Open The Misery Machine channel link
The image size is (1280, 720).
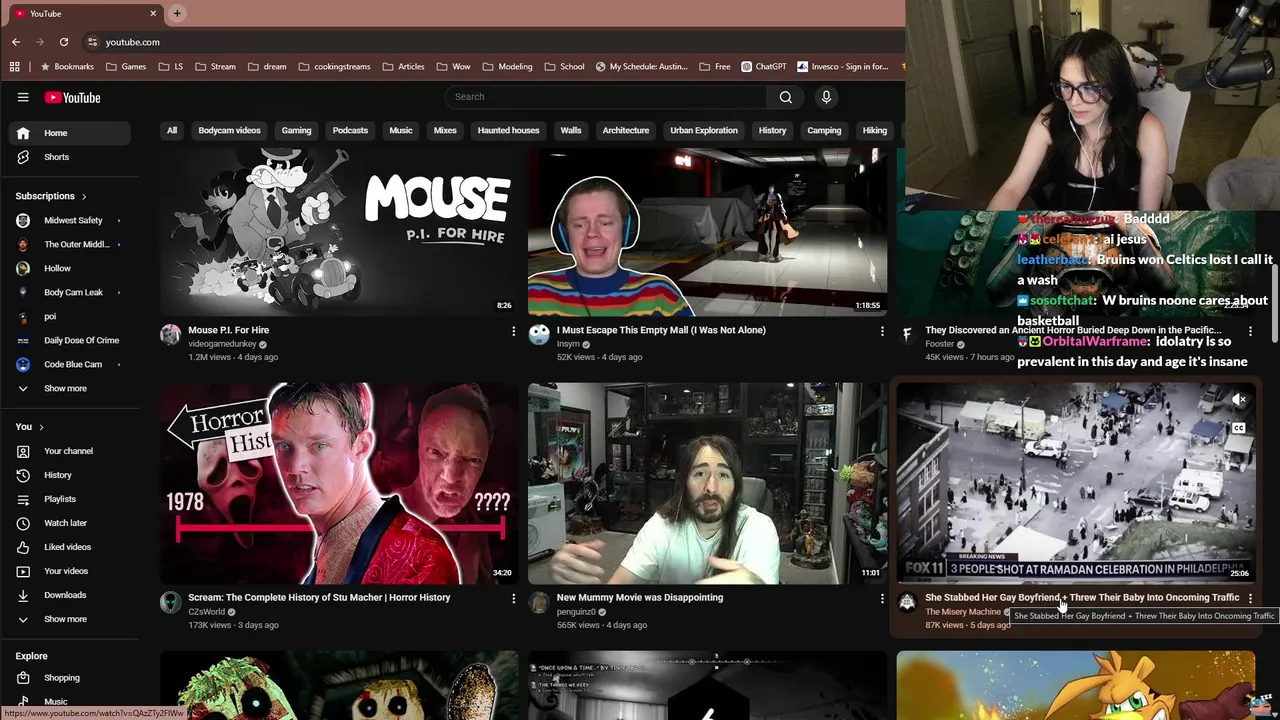pos(963,612)
